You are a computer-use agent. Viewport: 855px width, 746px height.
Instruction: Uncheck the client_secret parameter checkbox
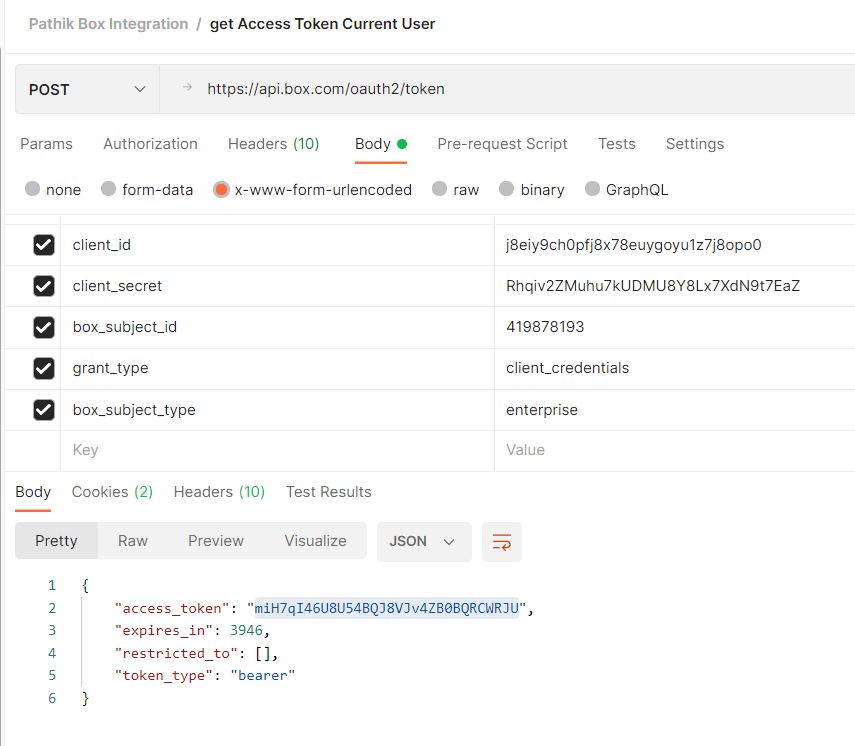[44, 286]
